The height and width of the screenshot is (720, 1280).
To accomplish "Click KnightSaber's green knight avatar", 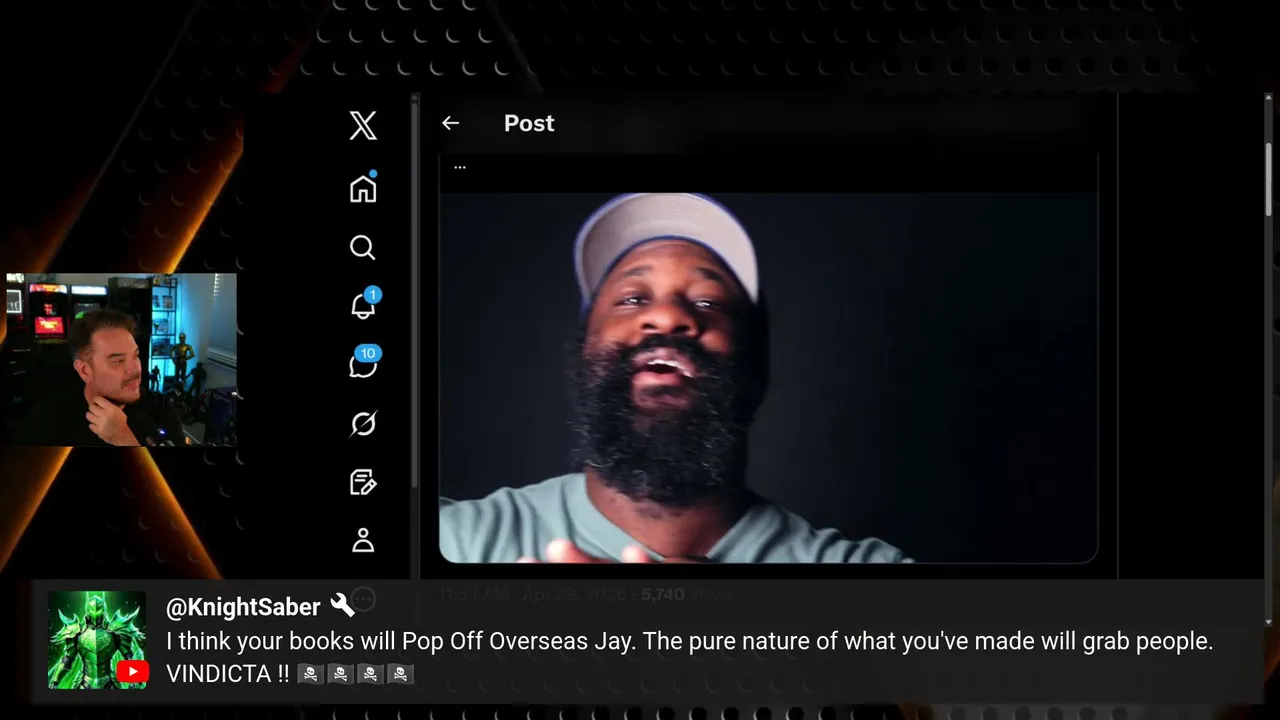I will tap(97, 640).
